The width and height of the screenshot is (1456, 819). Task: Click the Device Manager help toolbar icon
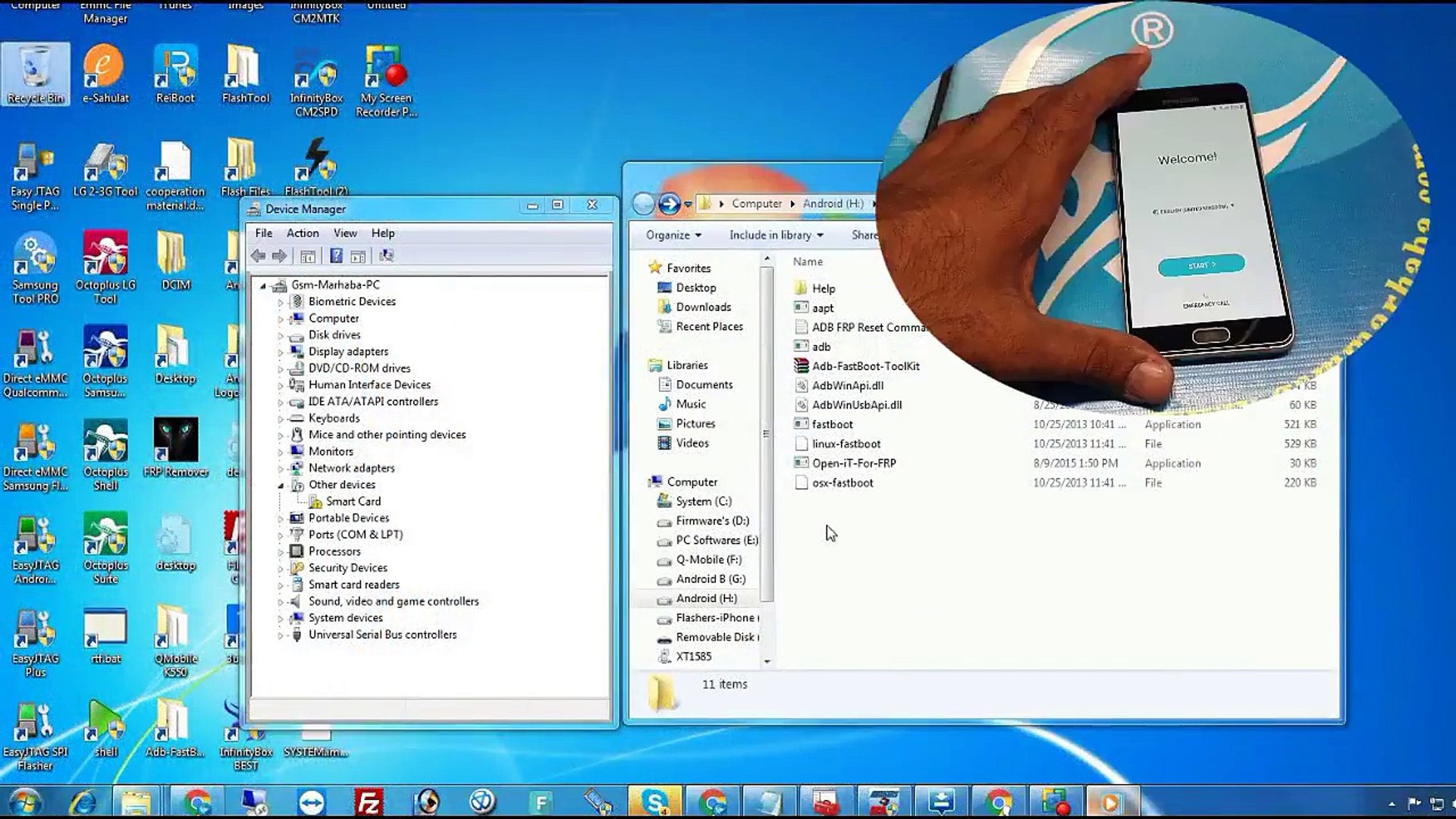coord(336,256)
